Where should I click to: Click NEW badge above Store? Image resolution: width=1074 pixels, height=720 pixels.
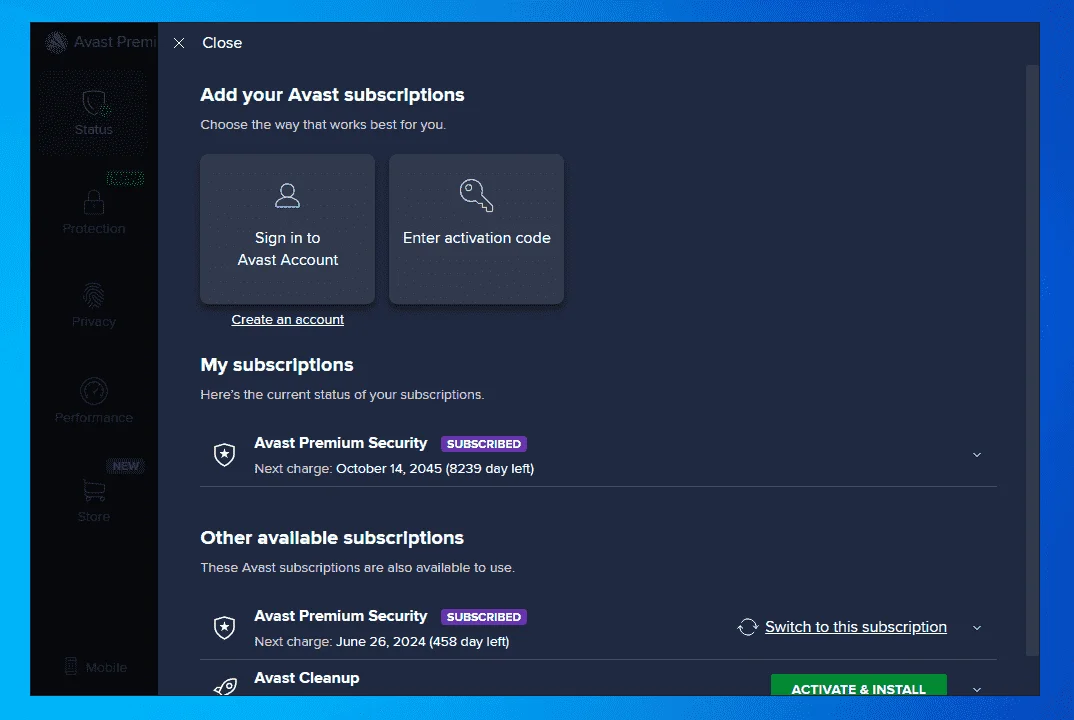[x=125, y=466]
